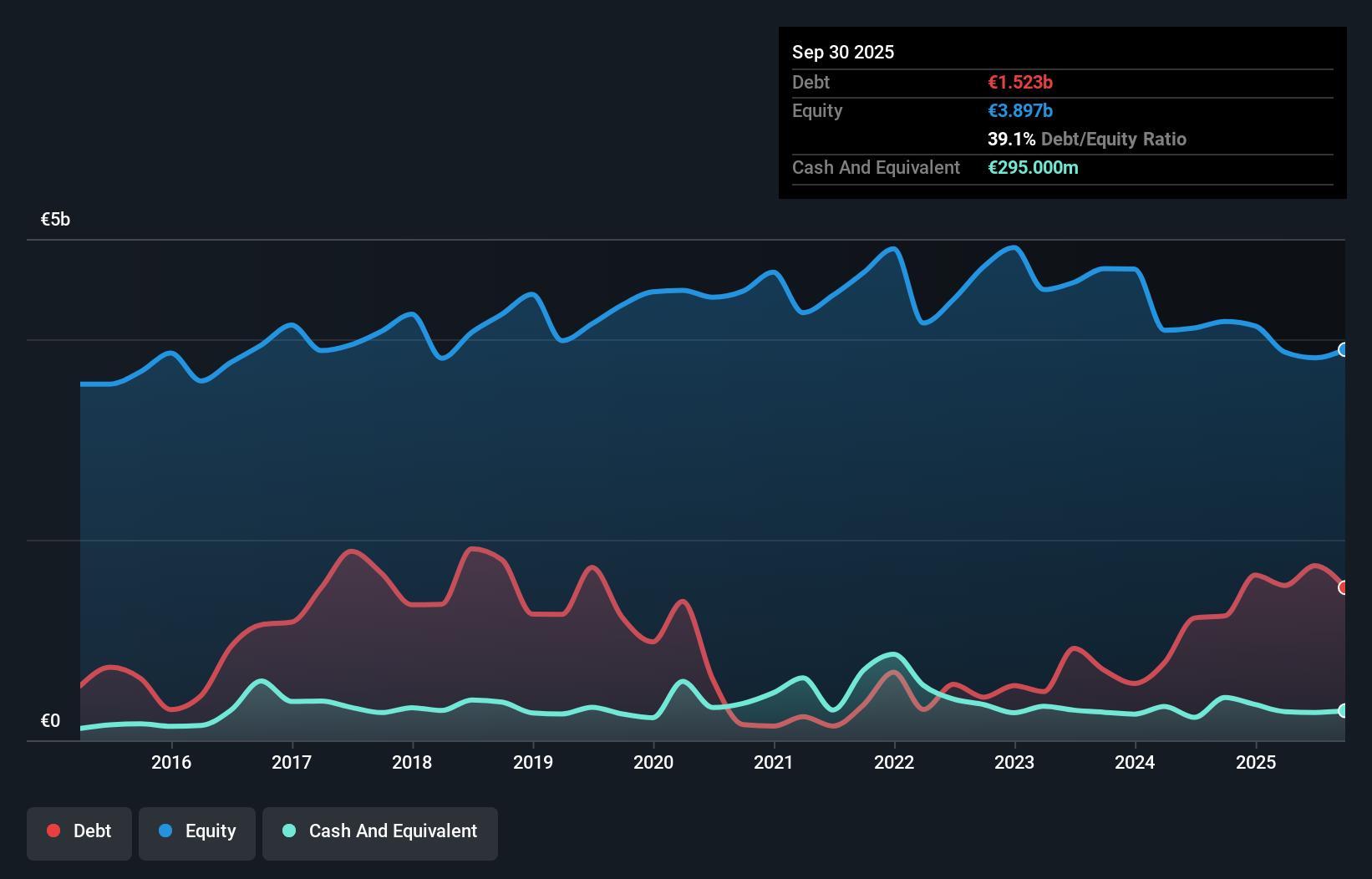Click the 2017 x-axis label
Image resolution: width=1372 pixels, height=879 pixels.
(292, 762)
